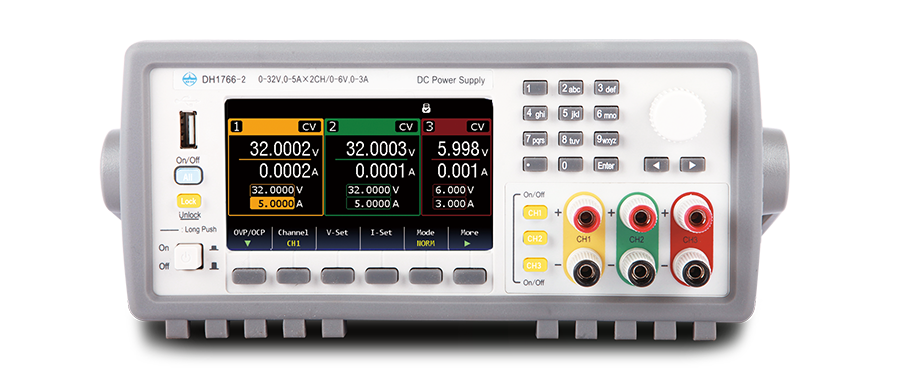Open the More softkey options
This screenshot has width=900, height=386.
pyautogui.click(x=469, y=237)
